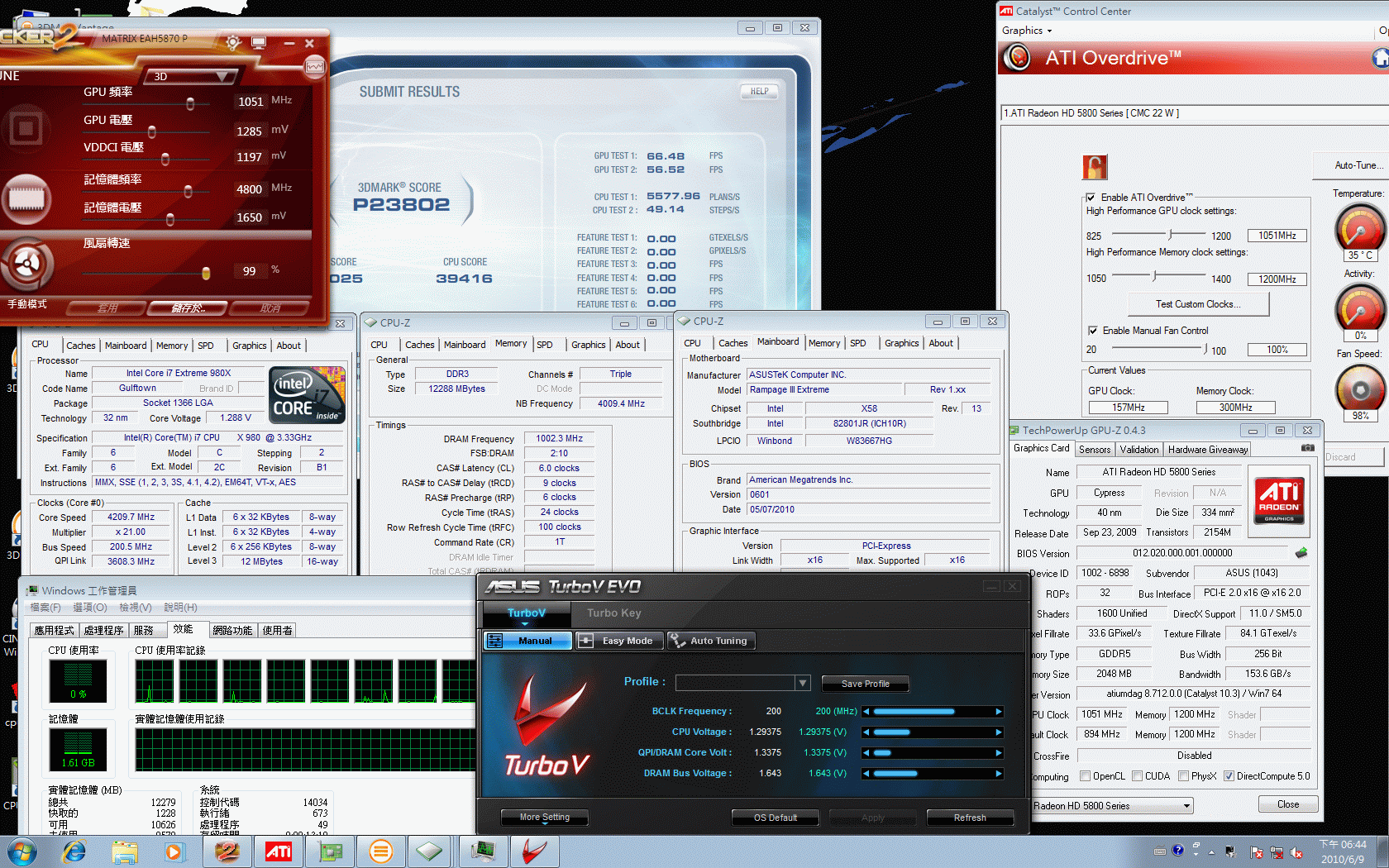Decrease CPU Voltage with left arrow
Image resolution: width=1389 pixels, height=868 pixels.
866,732
